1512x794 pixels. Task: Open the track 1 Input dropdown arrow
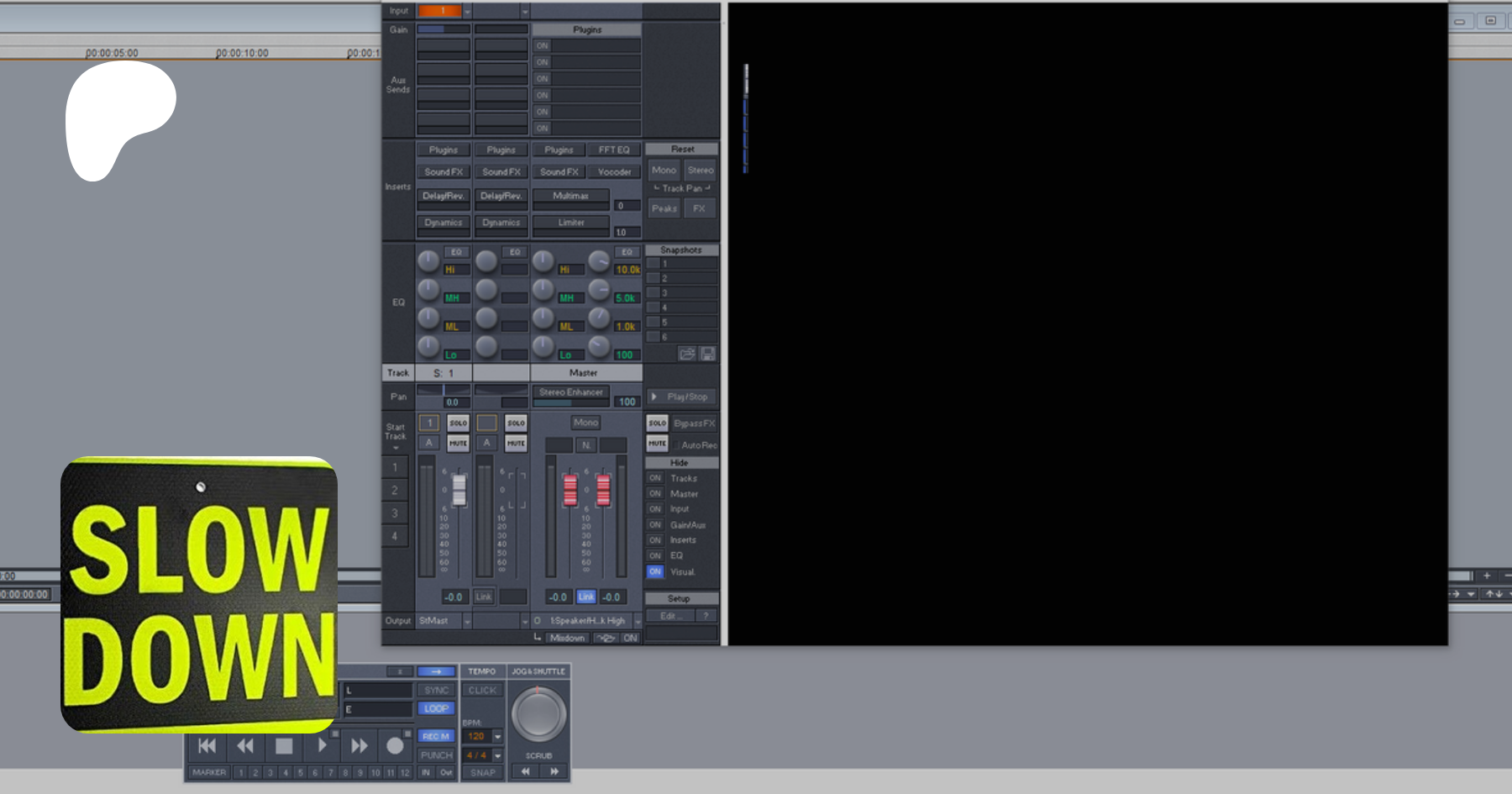coord(467,11)
